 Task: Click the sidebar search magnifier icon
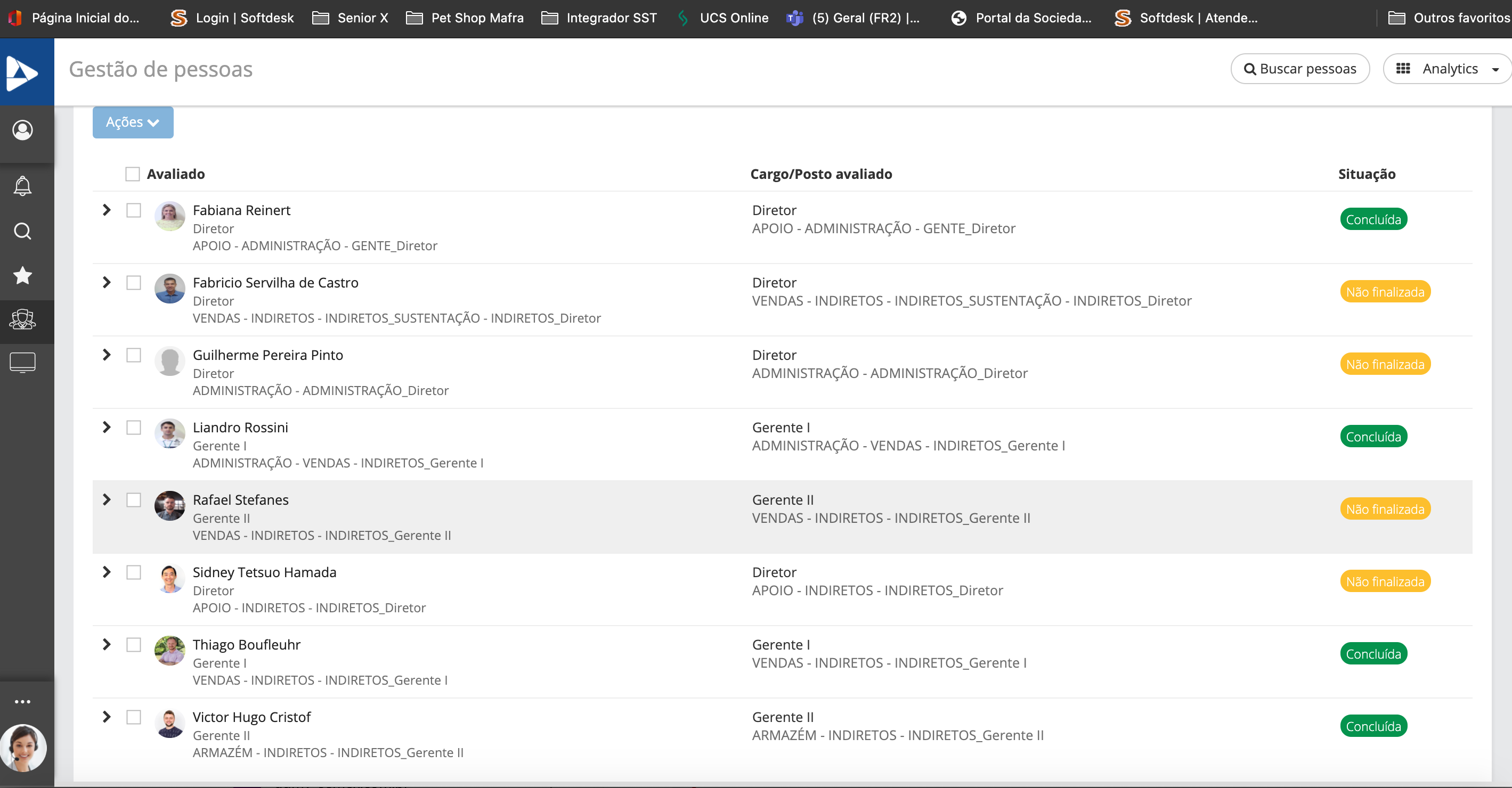(22, 231)
